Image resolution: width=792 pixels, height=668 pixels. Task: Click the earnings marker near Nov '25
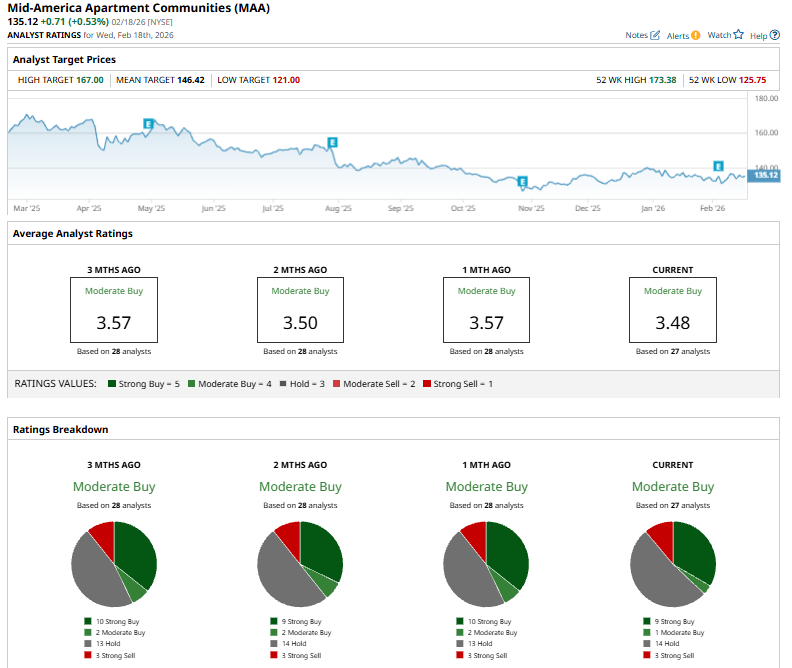pos(522,182)
